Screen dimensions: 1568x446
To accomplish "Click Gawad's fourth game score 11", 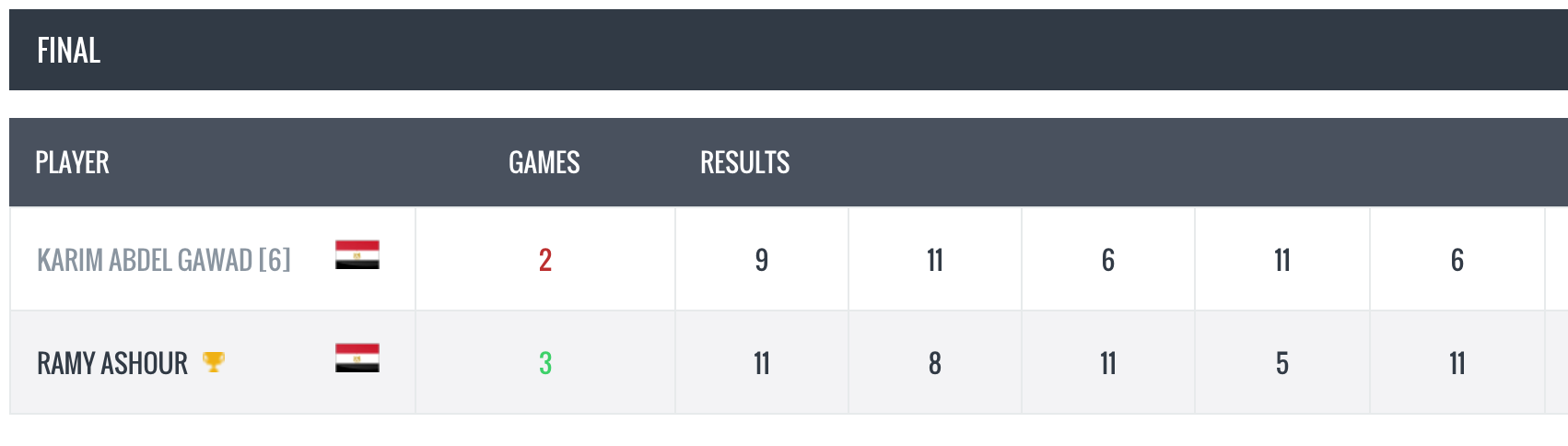I will point(1282,260).
